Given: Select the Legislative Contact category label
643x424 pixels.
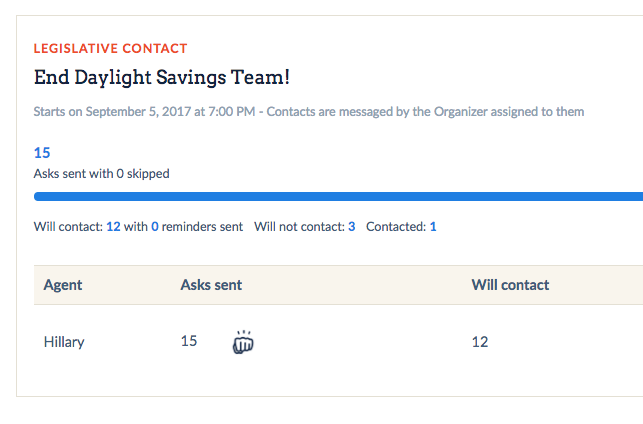Looking at the screenshot, I should coord(110,48).
